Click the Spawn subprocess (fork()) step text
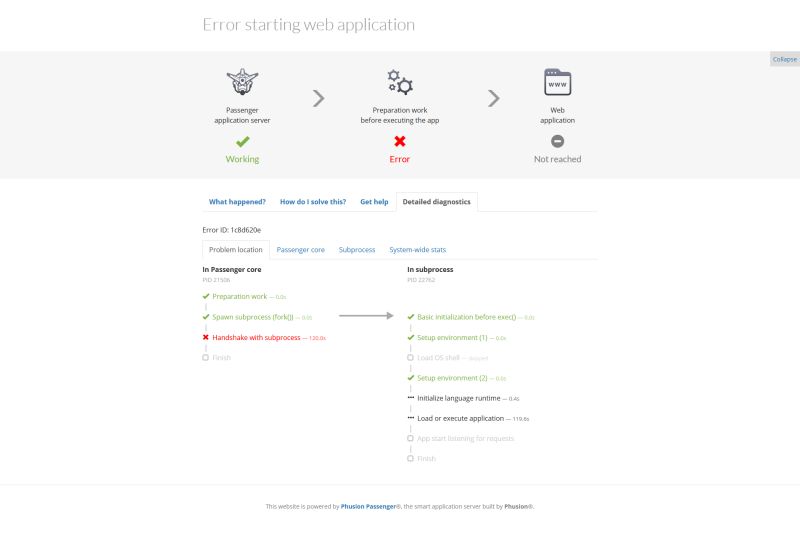Image resolution: width=800 pixels, height=541 pixels. [x=253, y=317]
